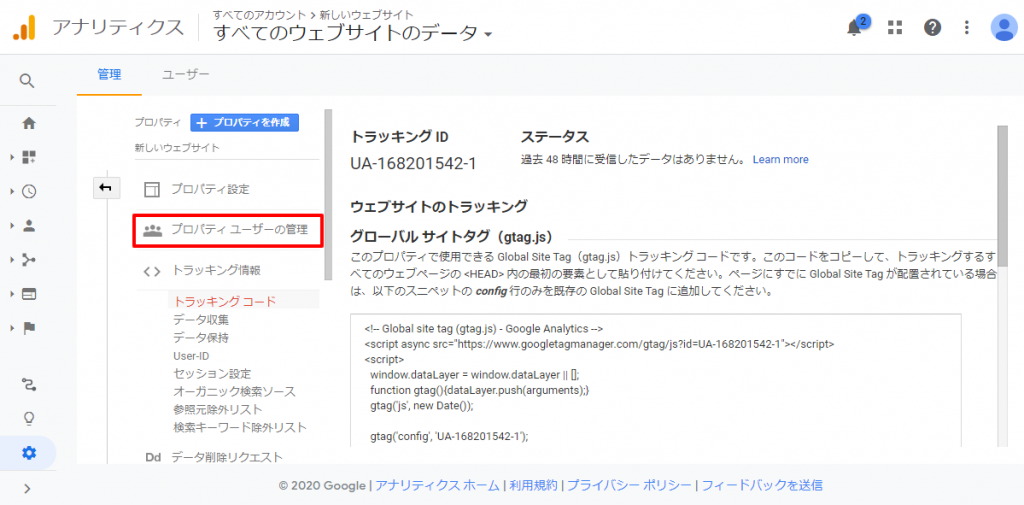Open the three-dot more options menu
The height and width of the screenshot is (505, 1024).
[x=967, y=27]
